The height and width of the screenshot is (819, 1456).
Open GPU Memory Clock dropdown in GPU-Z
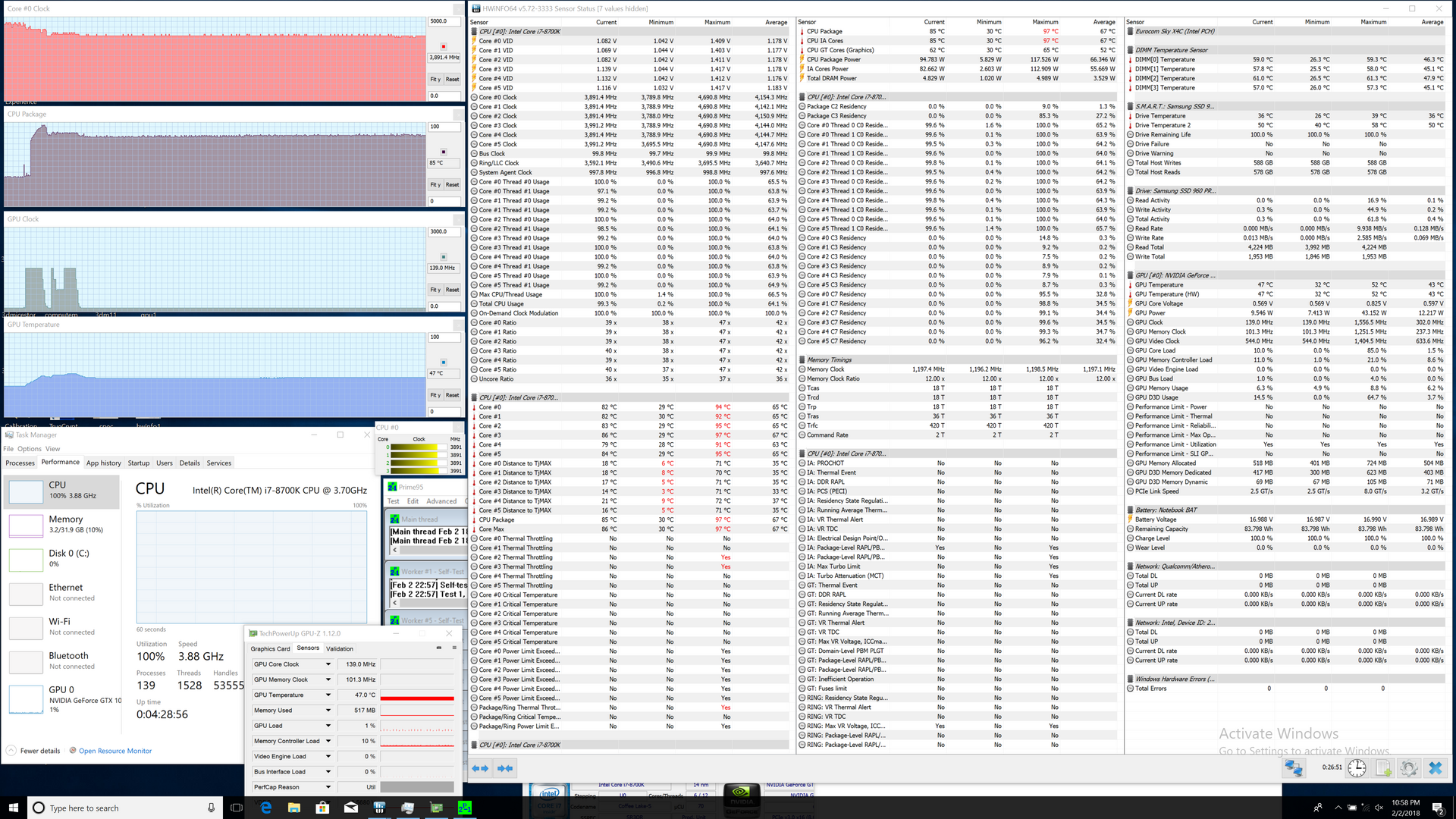click(328, 679)
